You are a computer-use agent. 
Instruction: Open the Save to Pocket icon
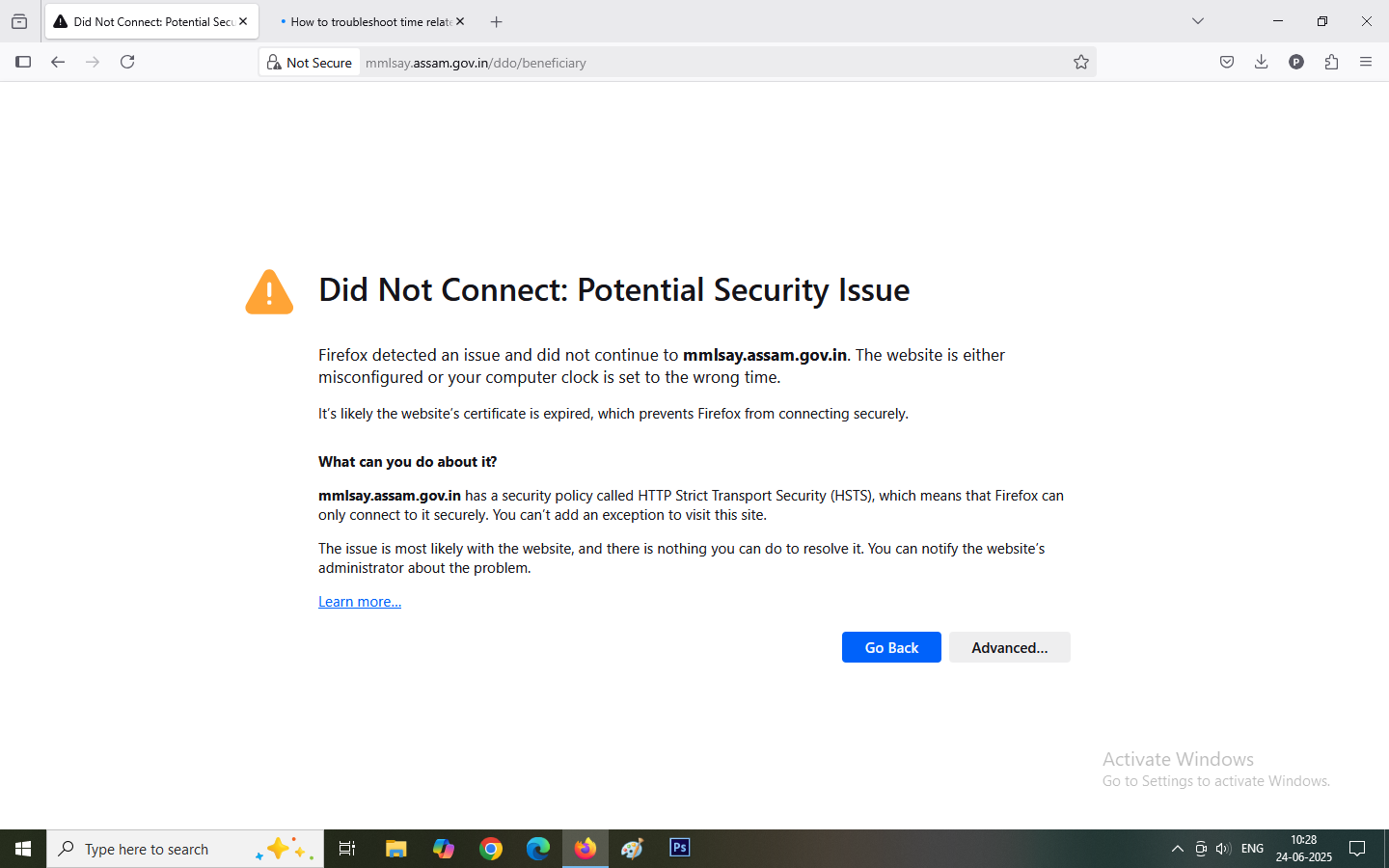[x=1227, y=62]
